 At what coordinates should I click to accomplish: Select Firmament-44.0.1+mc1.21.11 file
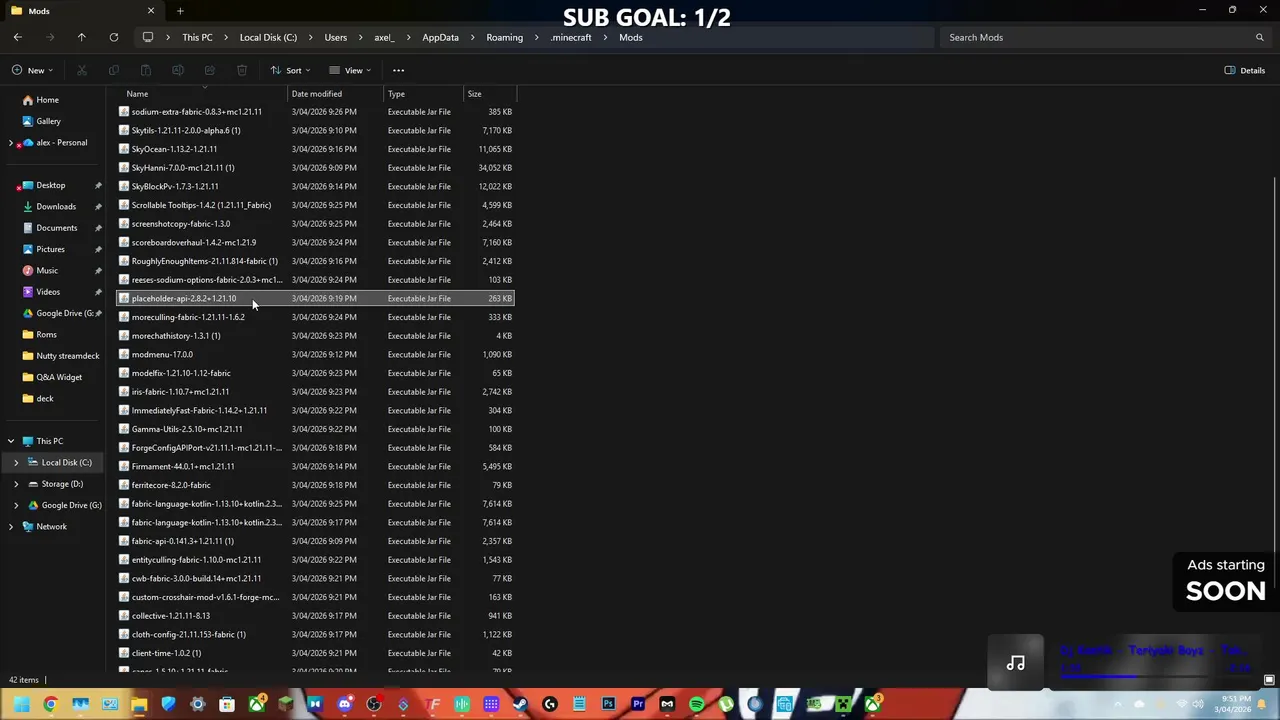pos(316,466)
